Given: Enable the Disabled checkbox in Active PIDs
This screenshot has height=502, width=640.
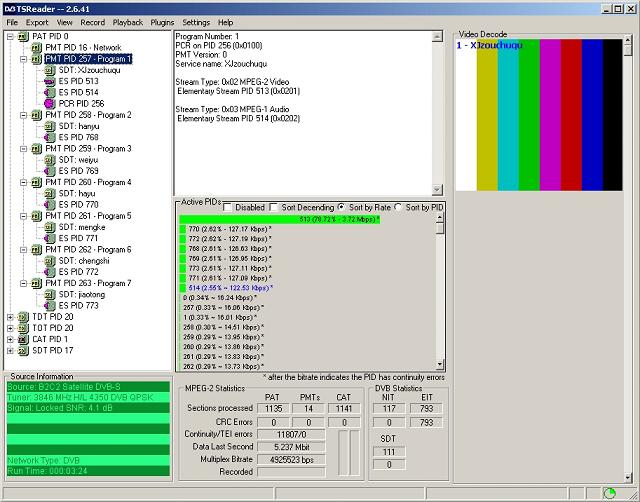Looking at the screenshot, I should point(226,207).
